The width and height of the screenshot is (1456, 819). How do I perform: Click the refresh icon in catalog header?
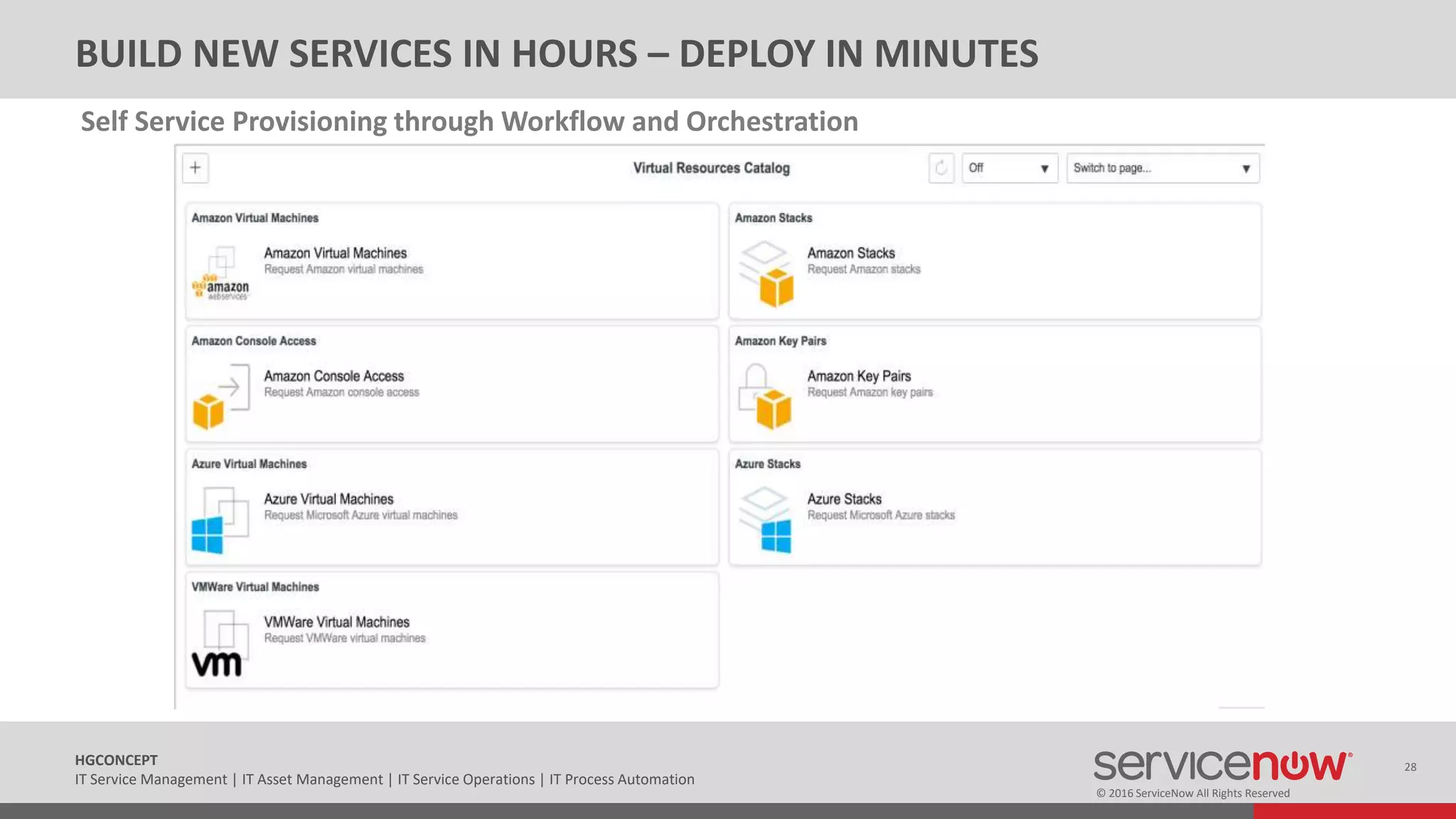pyautogui.click(x=941, y=168)
